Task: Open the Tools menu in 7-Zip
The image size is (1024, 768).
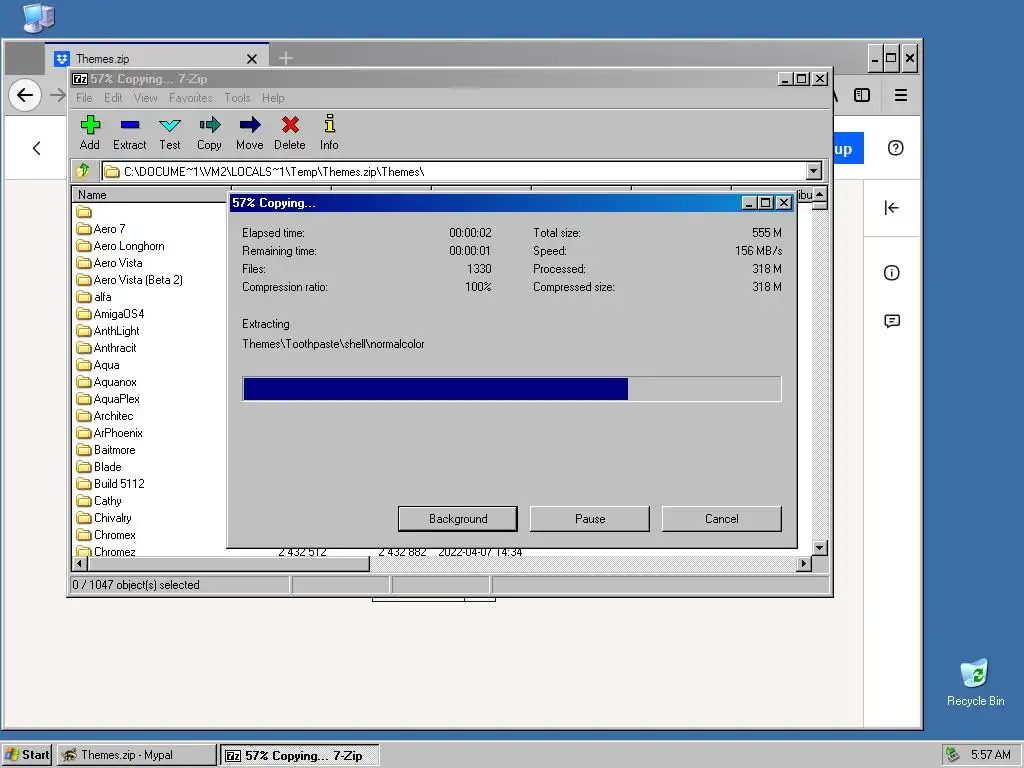Action: coord(237,98)
